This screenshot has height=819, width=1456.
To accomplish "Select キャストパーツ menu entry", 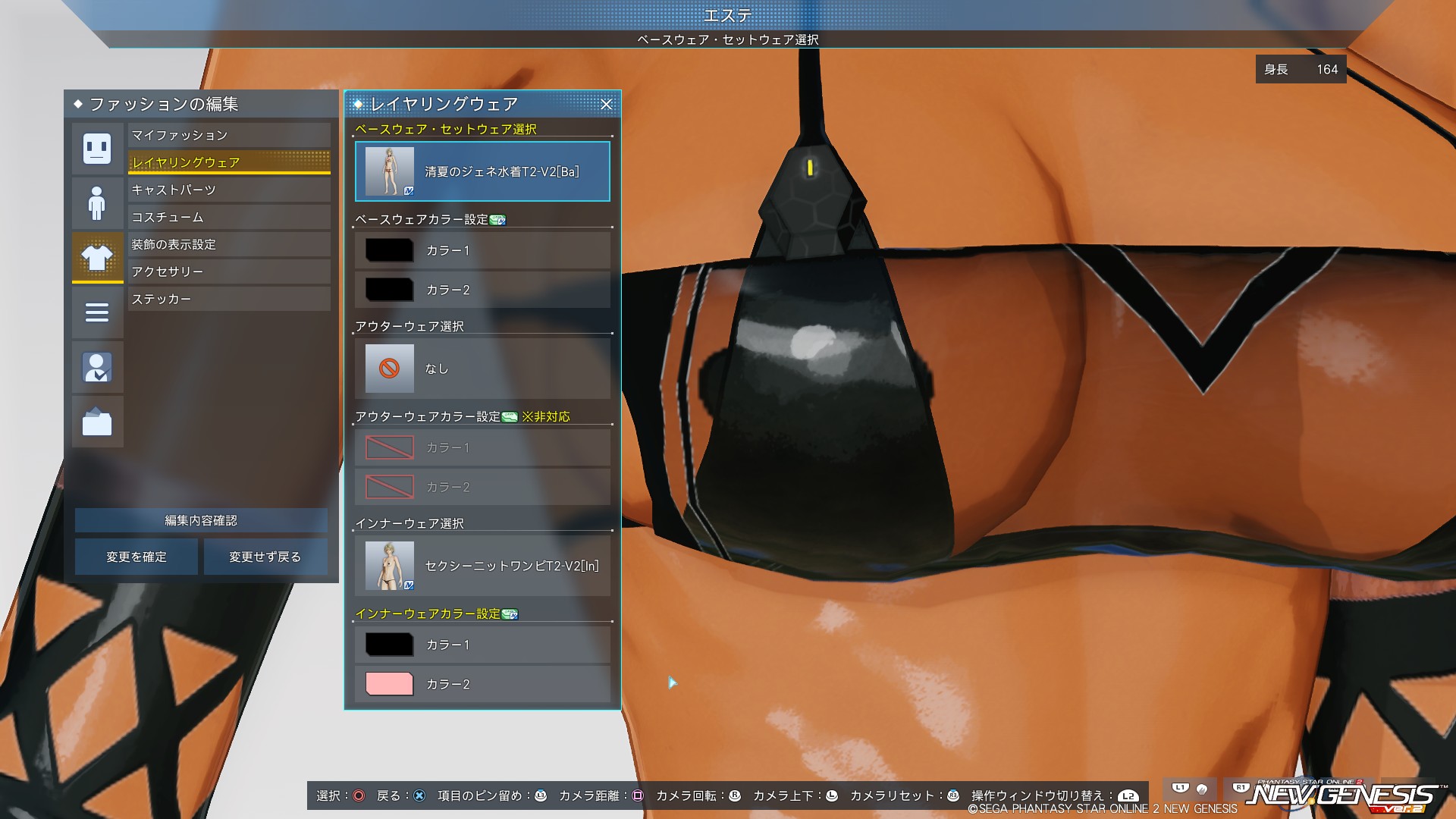I will pyautogui.click(x=229, y=190).
